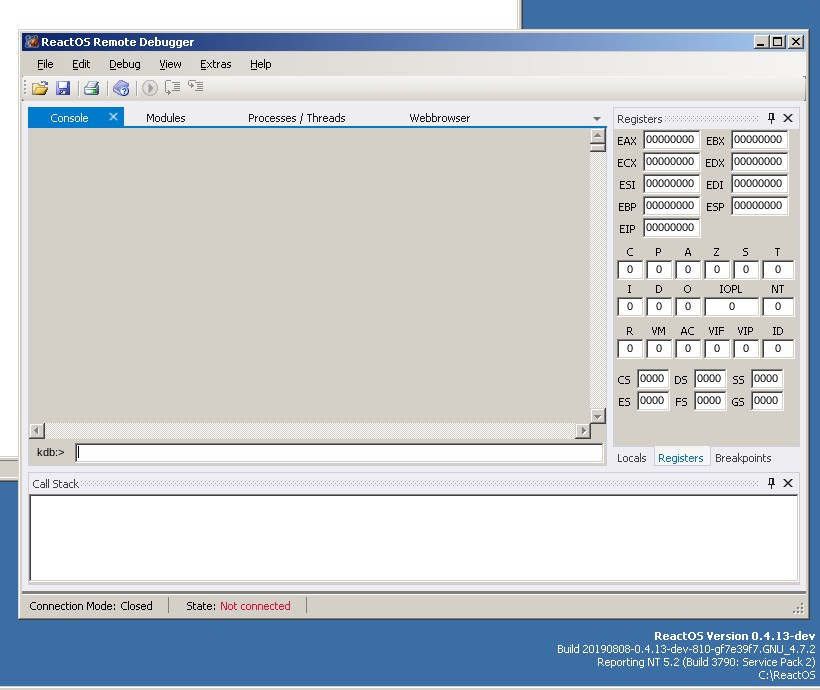The width and height of the screenshot is (820, 690).
Task: Click the Connection Mode: Closed status text
Action: tap(91, 606)
